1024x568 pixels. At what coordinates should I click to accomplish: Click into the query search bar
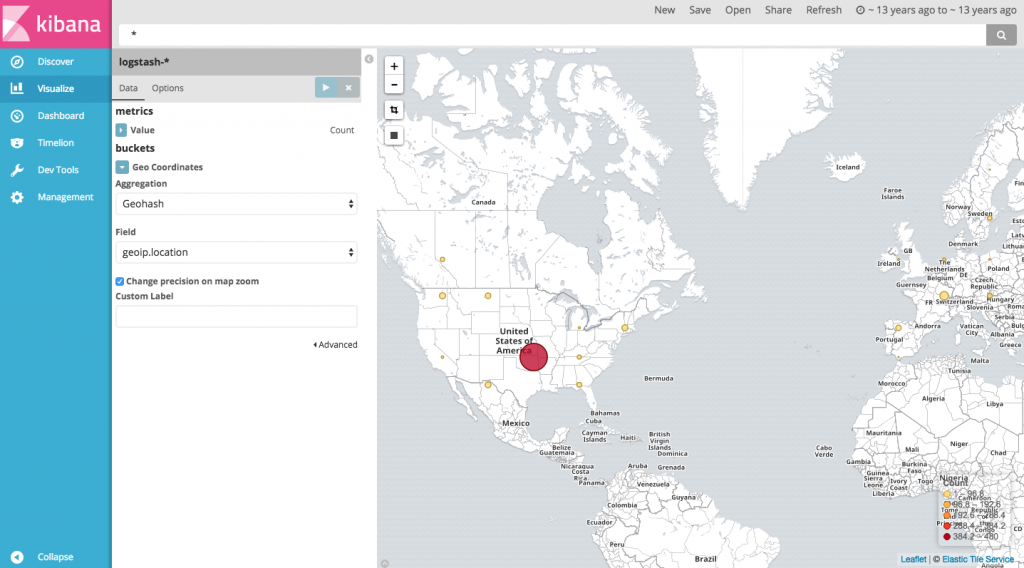[x=552, y=35]
